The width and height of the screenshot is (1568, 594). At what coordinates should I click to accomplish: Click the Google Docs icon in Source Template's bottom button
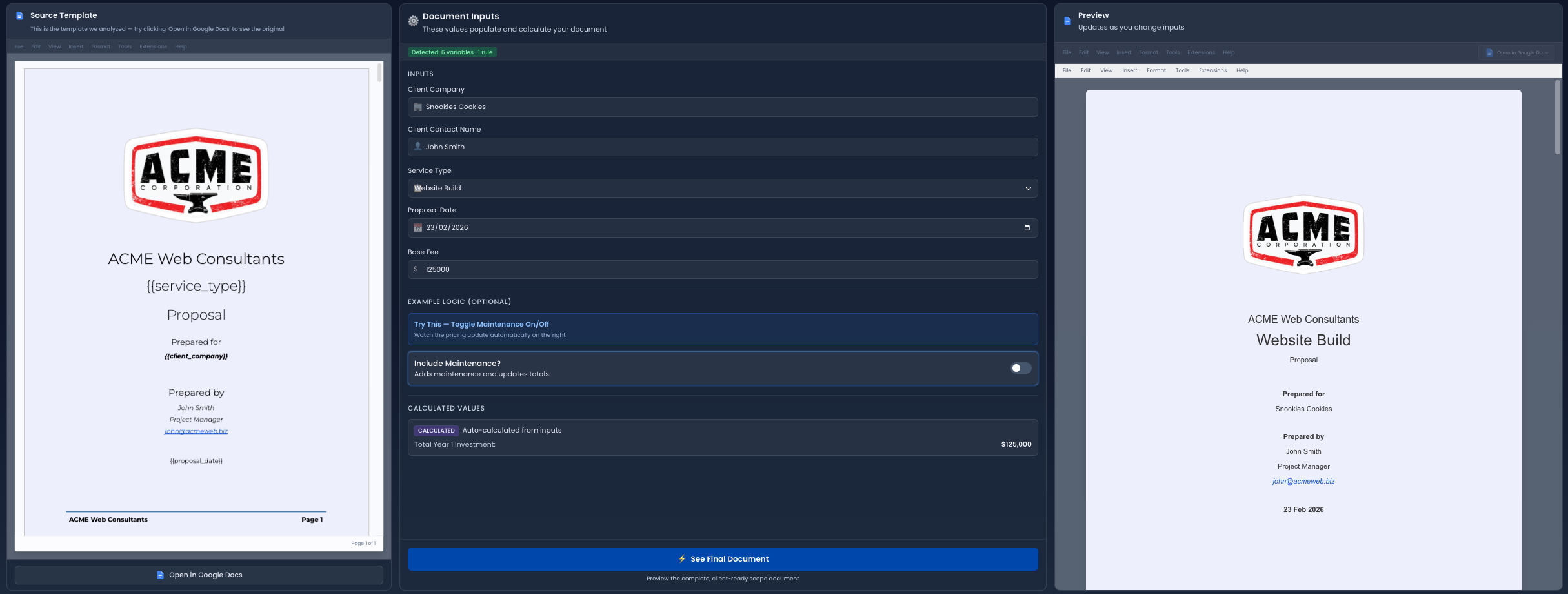[x=160, y=575]
